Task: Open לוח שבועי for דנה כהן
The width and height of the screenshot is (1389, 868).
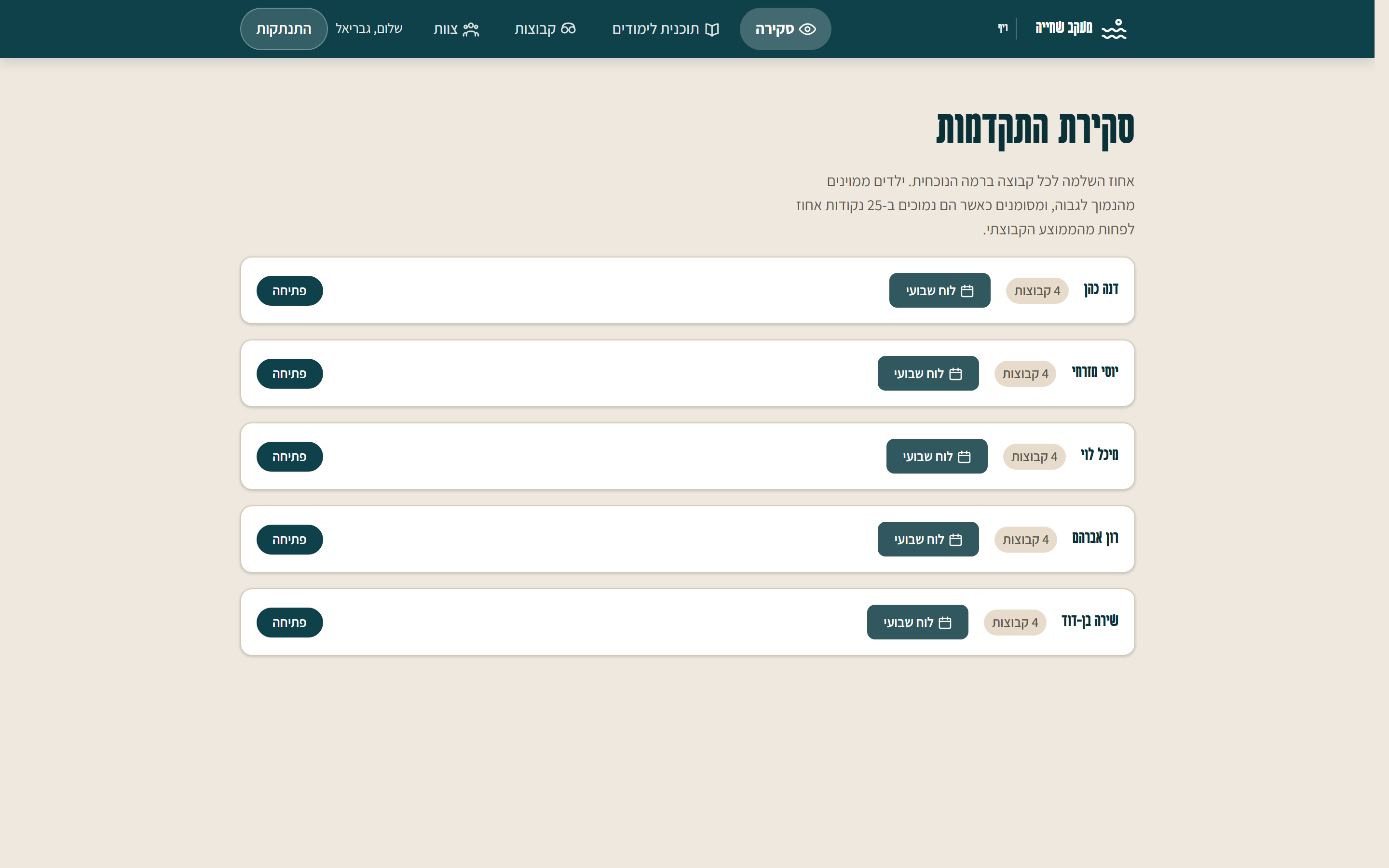Action: pyautogui.click(x=940, y=290)
